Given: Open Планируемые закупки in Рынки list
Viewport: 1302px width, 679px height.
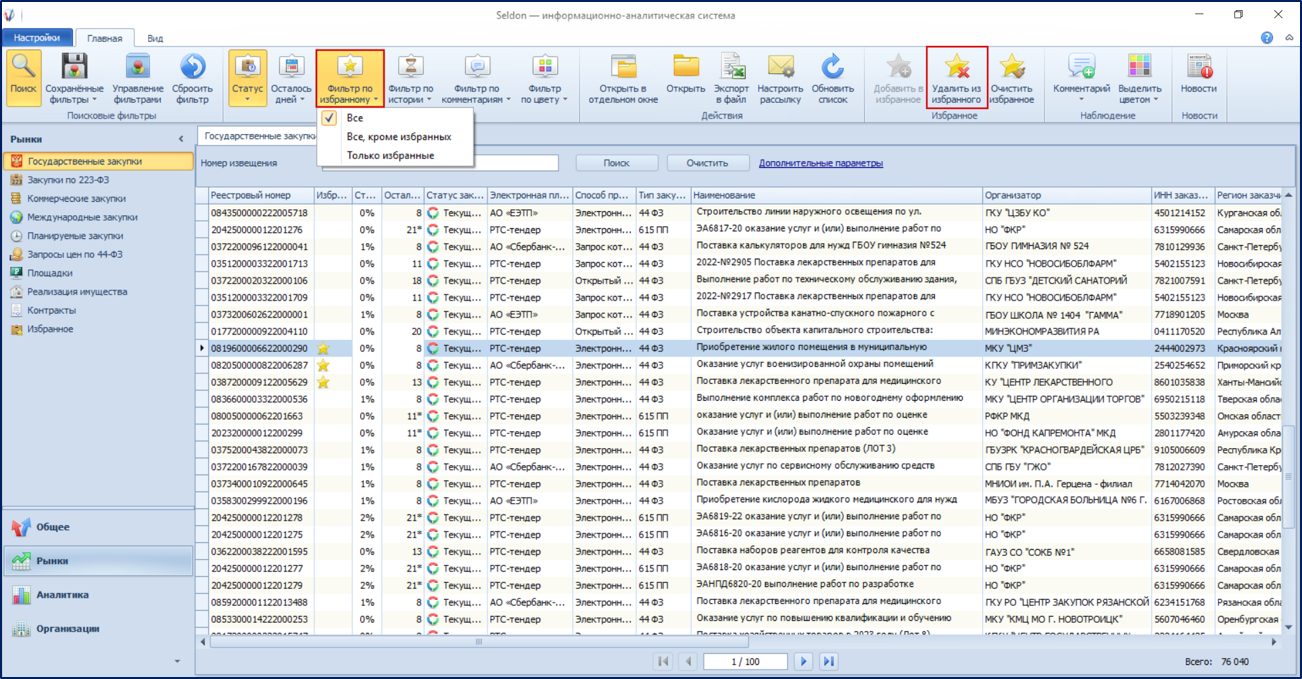Looking at the screenshot, I should click(98, 236).
